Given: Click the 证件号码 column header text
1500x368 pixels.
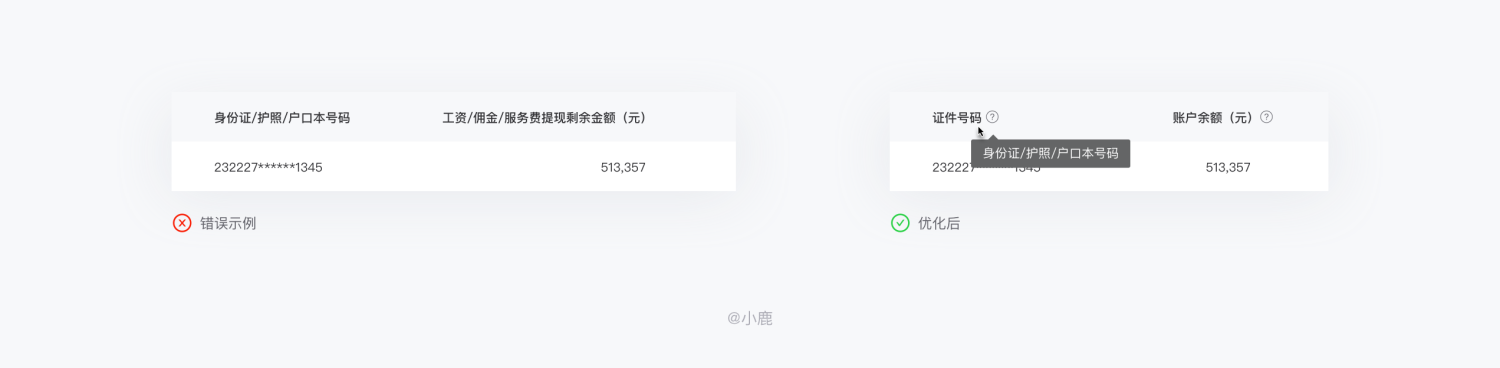Looking at the screenshot, I should click(956, 117).
